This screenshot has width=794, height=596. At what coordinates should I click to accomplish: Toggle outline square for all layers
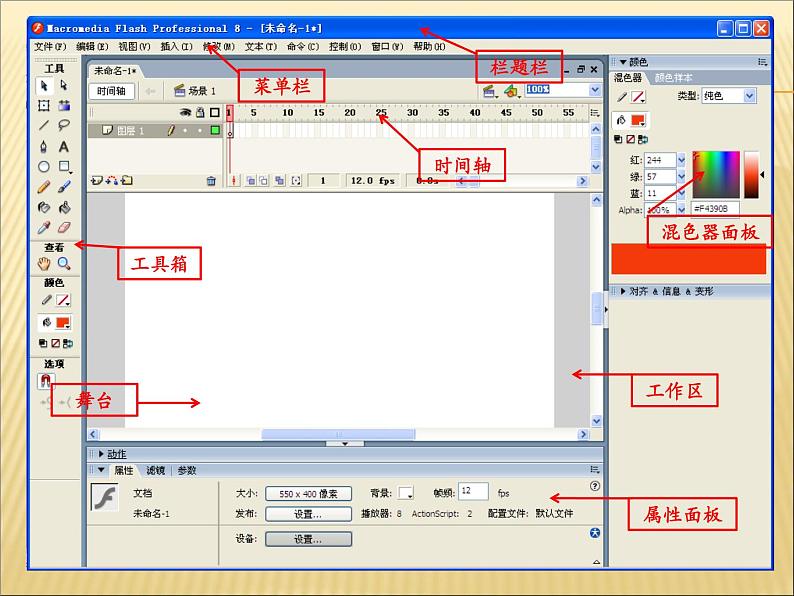[x=215, y=112]
